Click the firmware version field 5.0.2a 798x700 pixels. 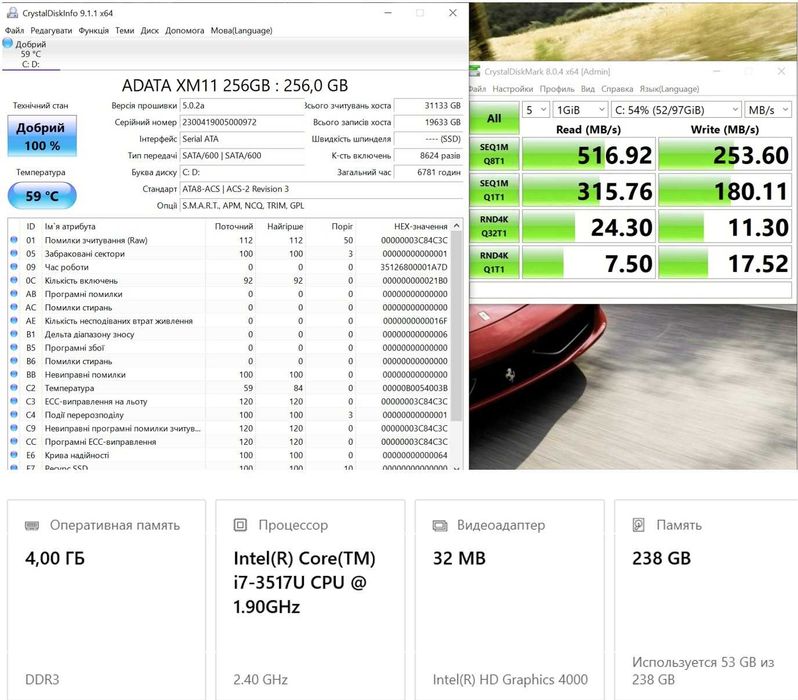[242, 105]
